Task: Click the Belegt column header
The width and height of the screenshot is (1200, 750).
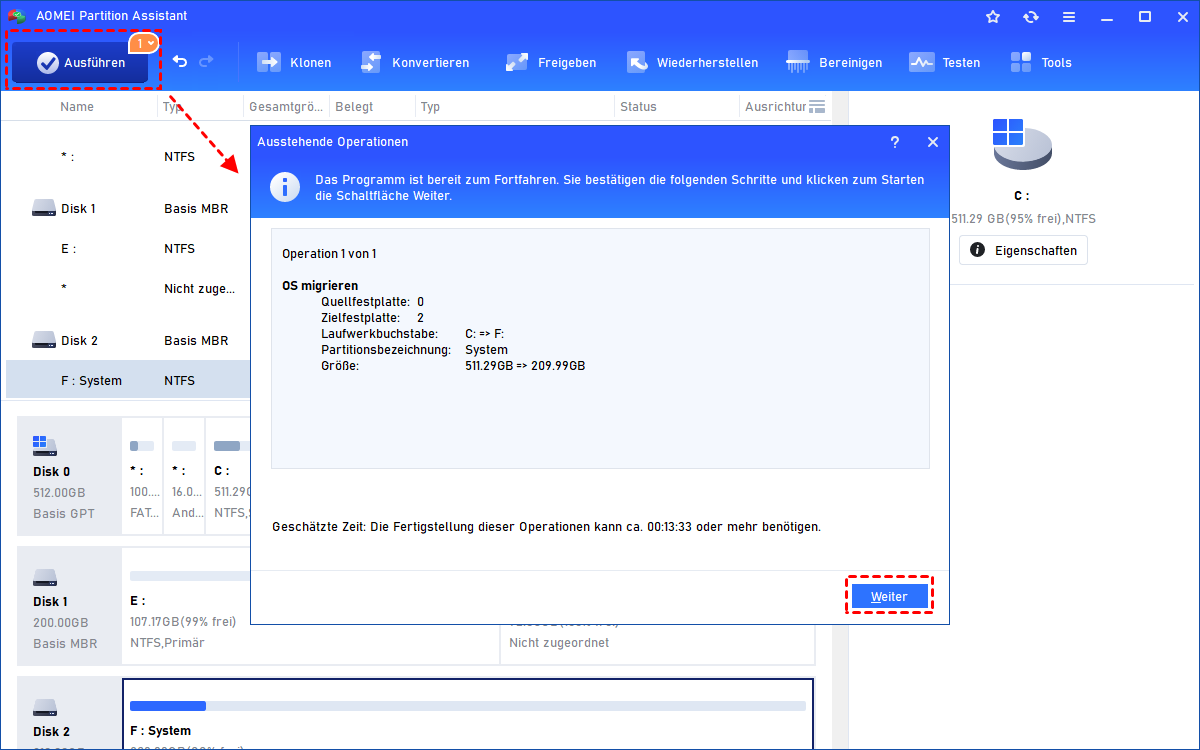Action: (354, 106)
